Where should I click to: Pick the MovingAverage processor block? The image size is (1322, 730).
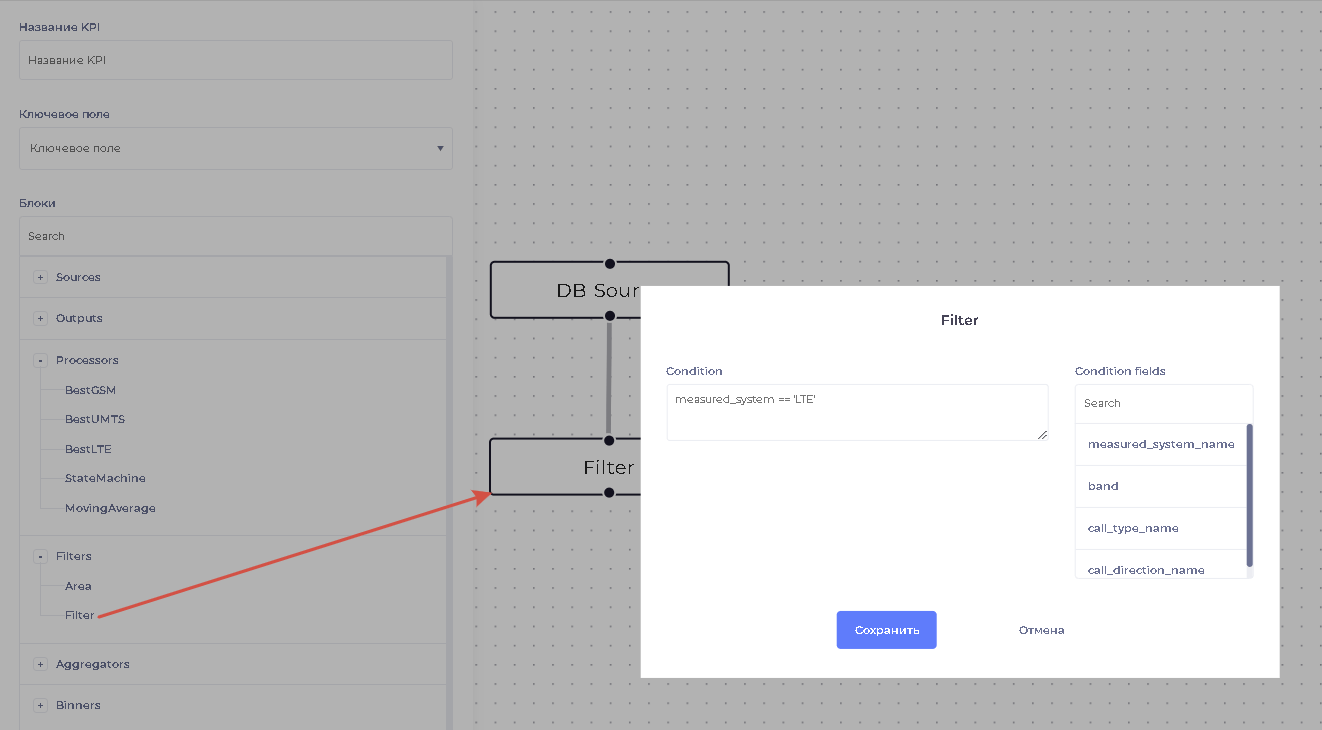coord(110,508)
